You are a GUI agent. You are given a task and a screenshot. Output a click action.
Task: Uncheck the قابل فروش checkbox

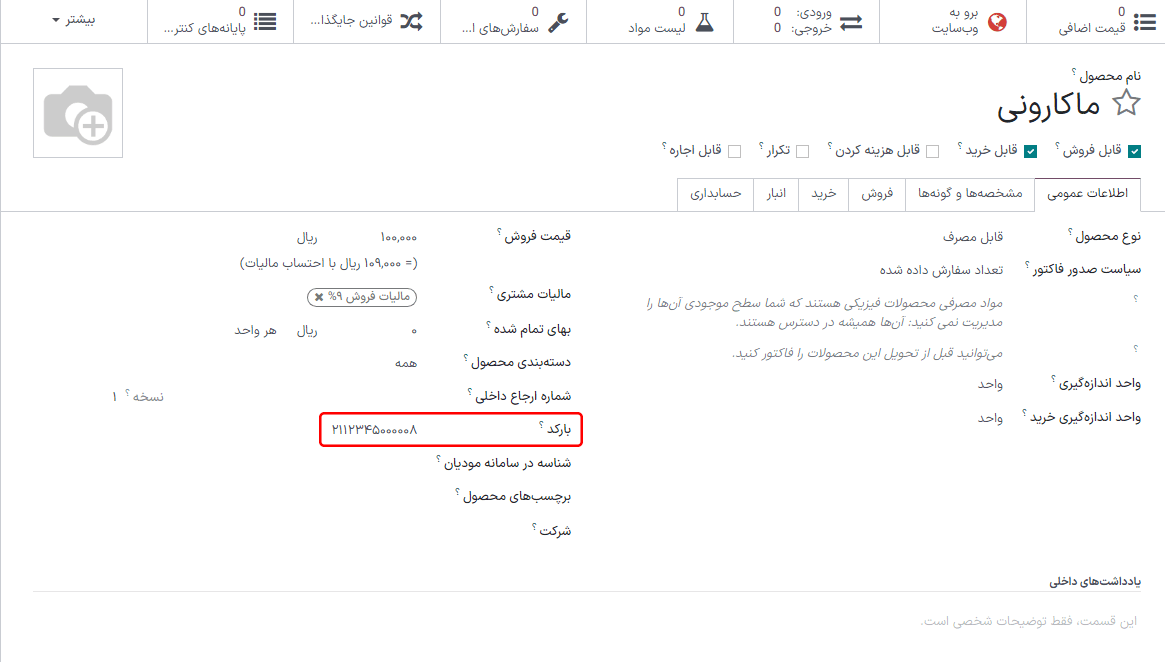(1134, 151)
